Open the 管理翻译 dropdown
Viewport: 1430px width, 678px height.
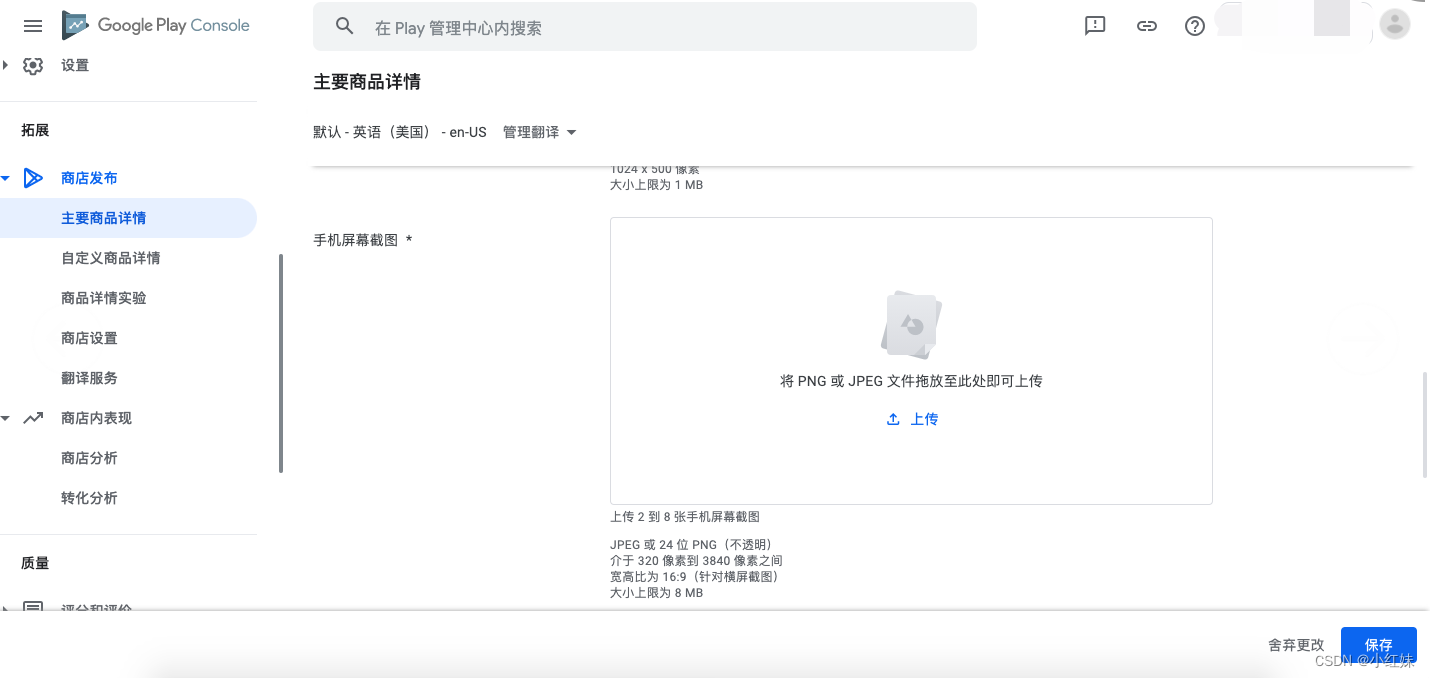538,131
